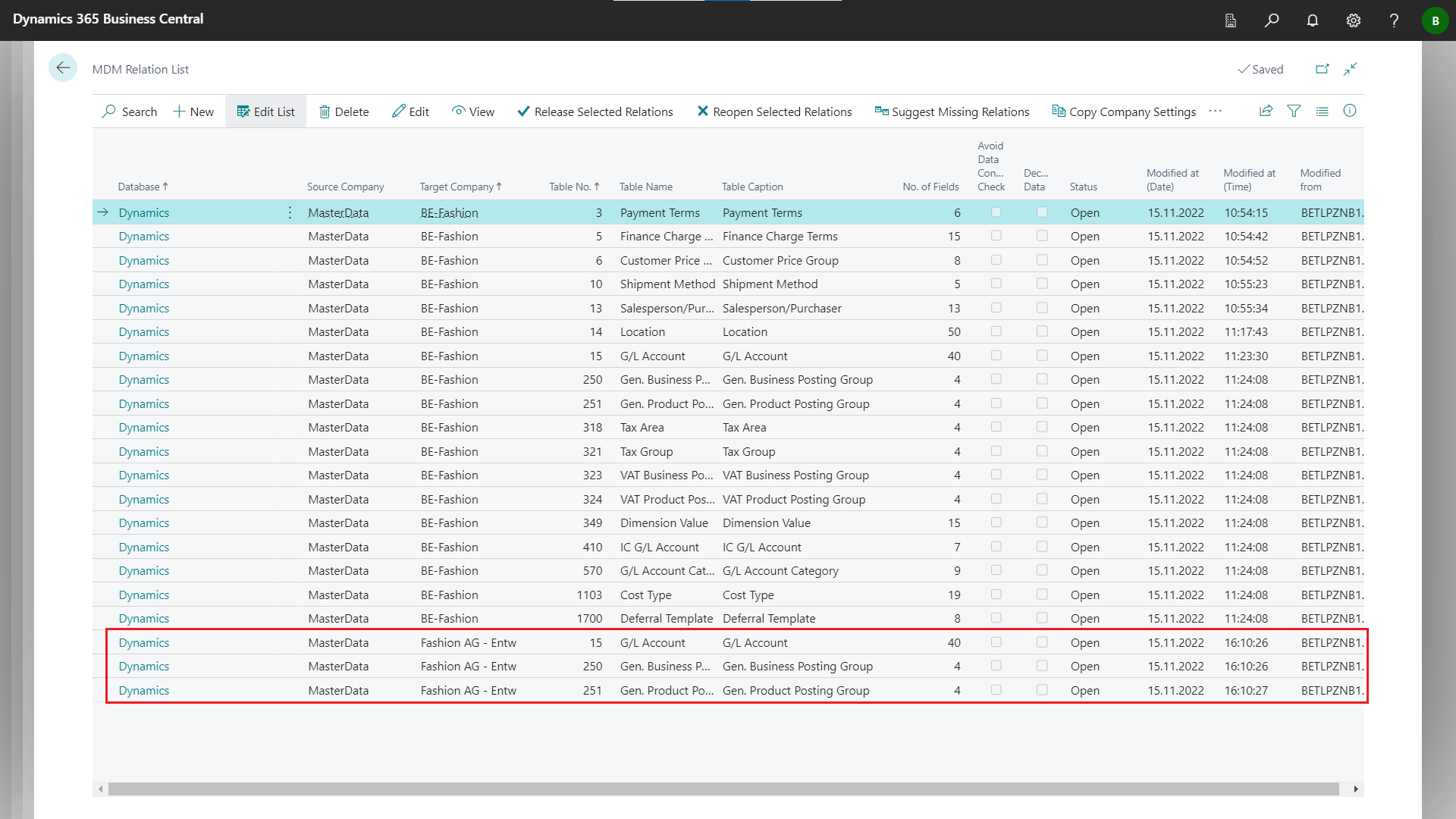Collapse the page with shrink icon
The height and width of the screenshot is (819, 1456).
(x=1350, y=69)
